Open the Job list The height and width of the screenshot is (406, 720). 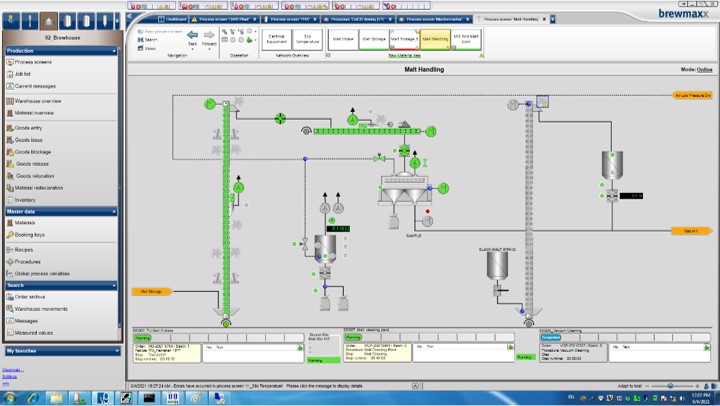[x=24, y=74]
